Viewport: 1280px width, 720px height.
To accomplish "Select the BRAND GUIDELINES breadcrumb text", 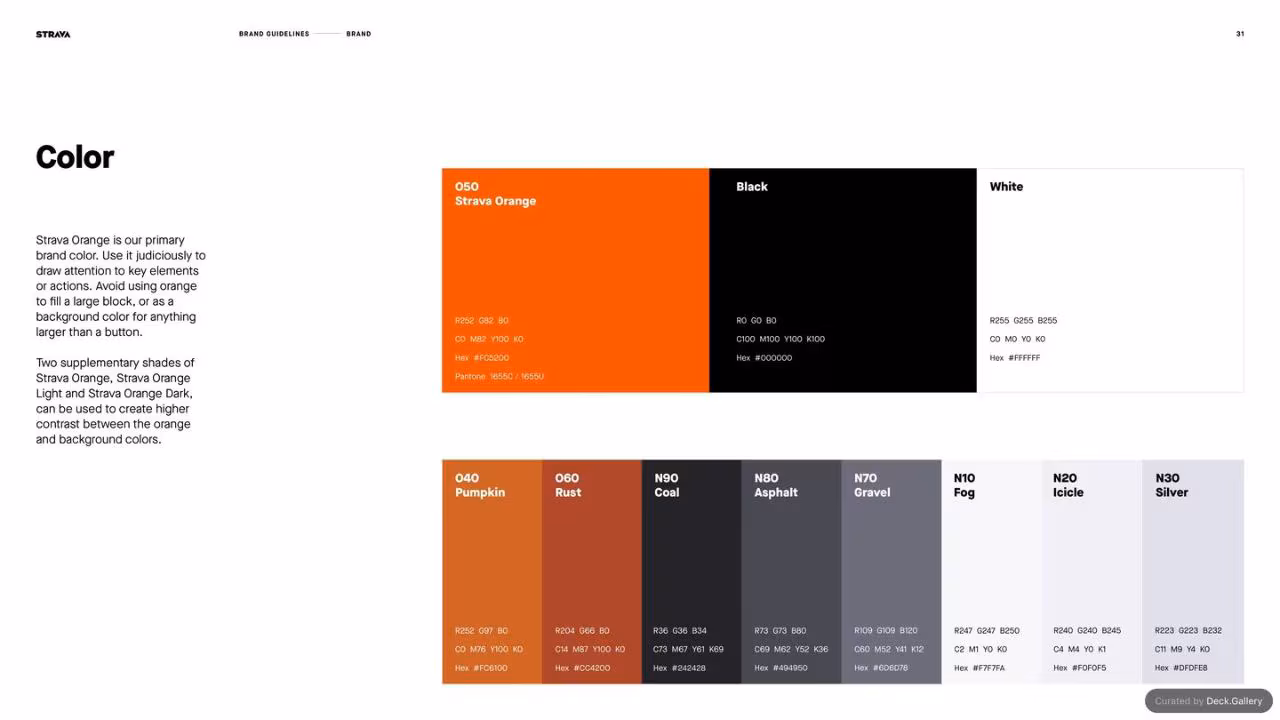I will coord(274,34).
